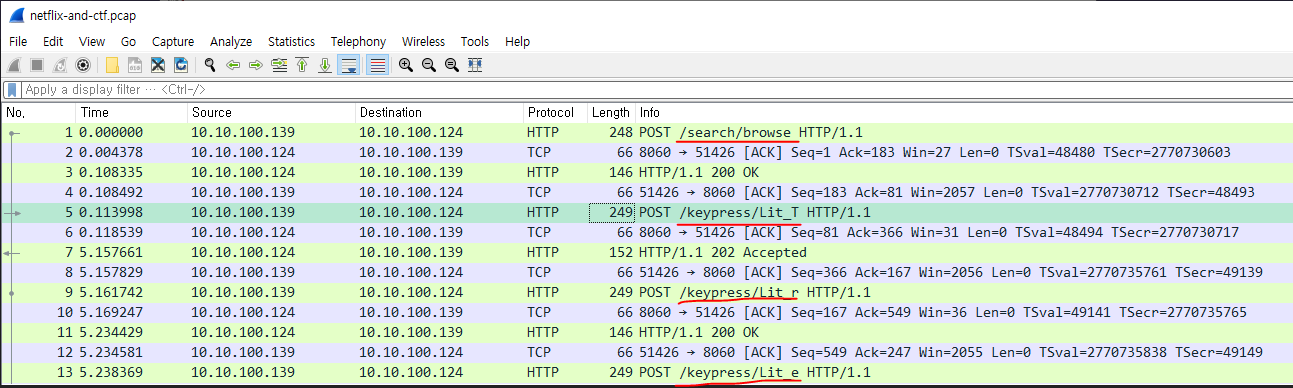Open the Statistics menu
This screenshot has height=388, width=1293.
click(x=291, y=42)
